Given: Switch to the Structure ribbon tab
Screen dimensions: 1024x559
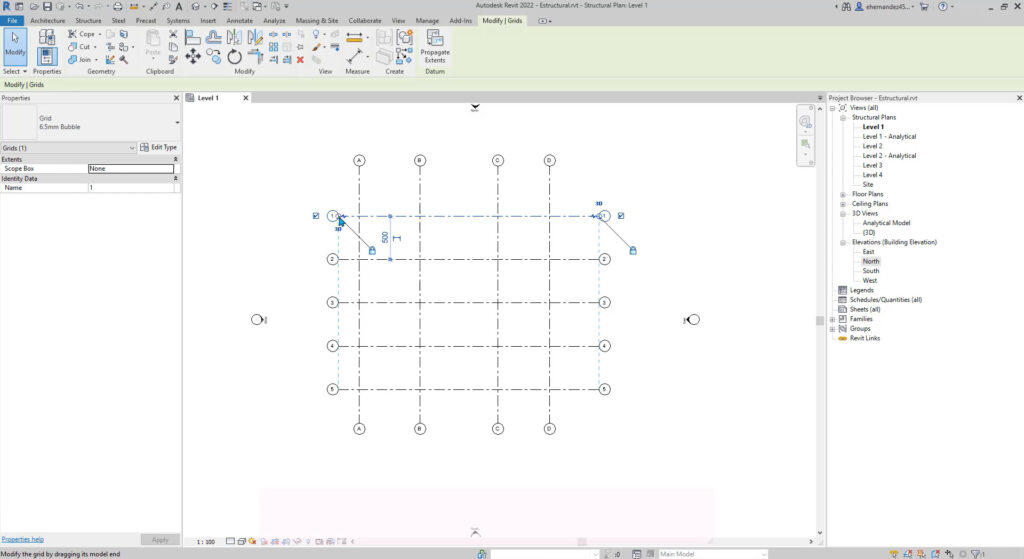Looking at the screenshot, I should click(88, 20).
